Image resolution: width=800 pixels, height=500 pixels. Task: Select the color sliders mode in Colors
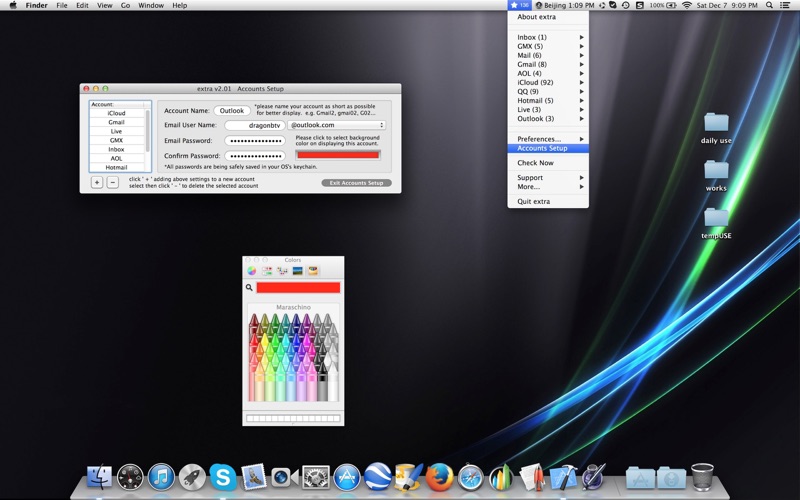[x=267, y=271]
